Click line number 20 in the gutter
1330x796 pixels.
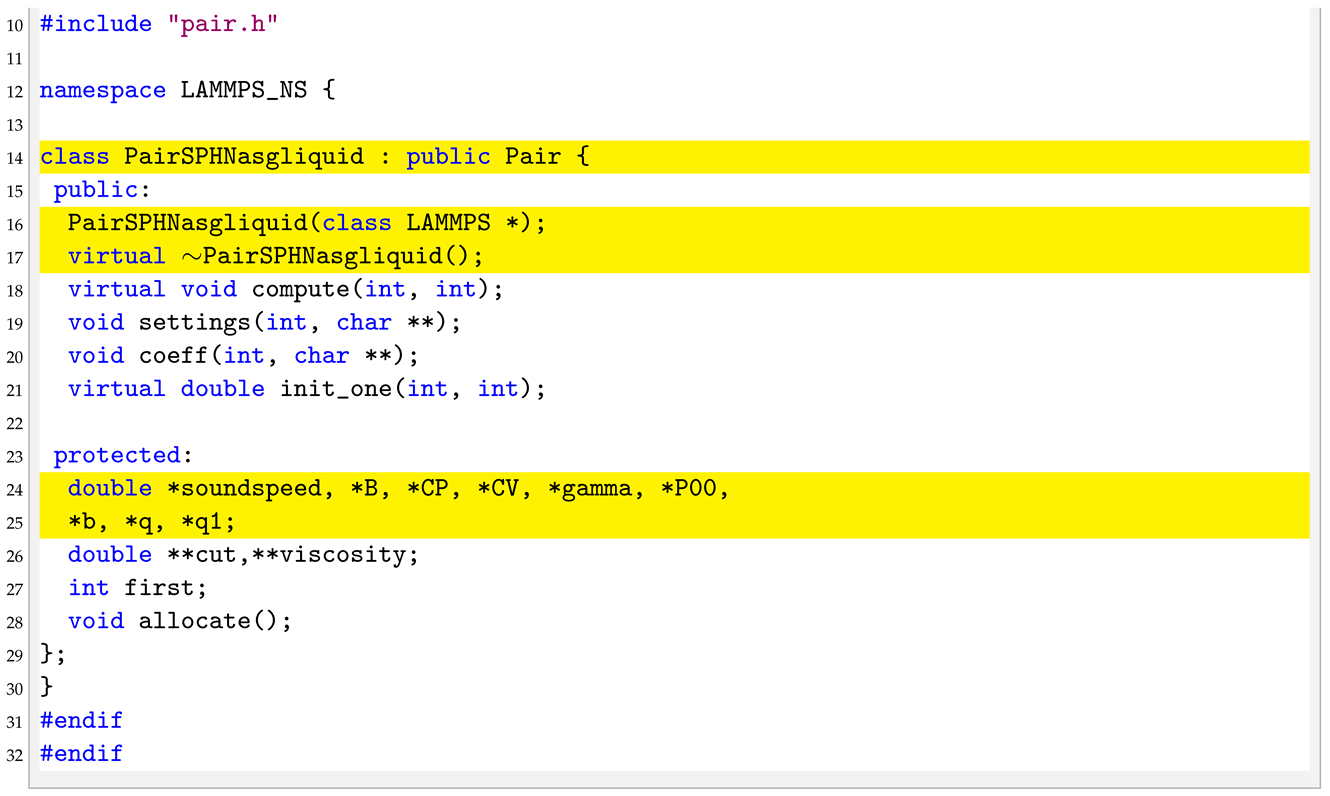14,355
